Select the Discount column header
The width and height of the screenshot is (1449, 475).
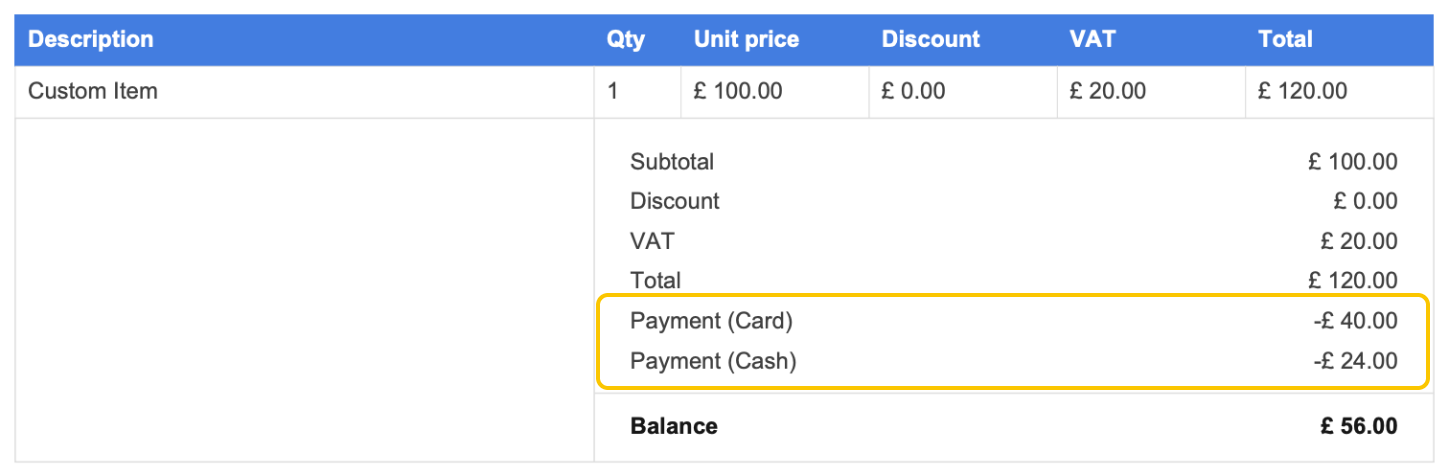click(931, 40)
